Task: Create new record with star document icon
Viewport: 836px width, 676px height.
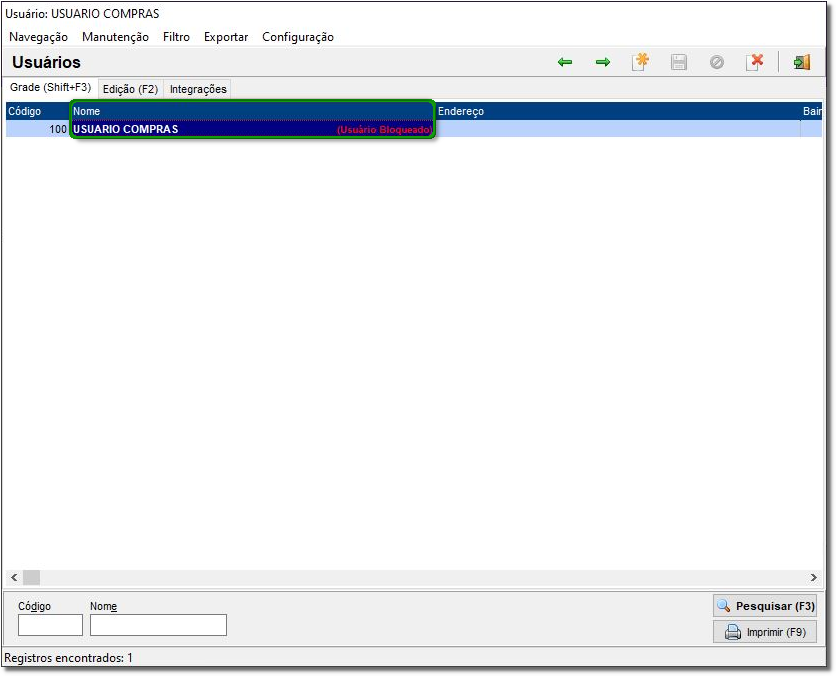Action: tap(640, 62)
